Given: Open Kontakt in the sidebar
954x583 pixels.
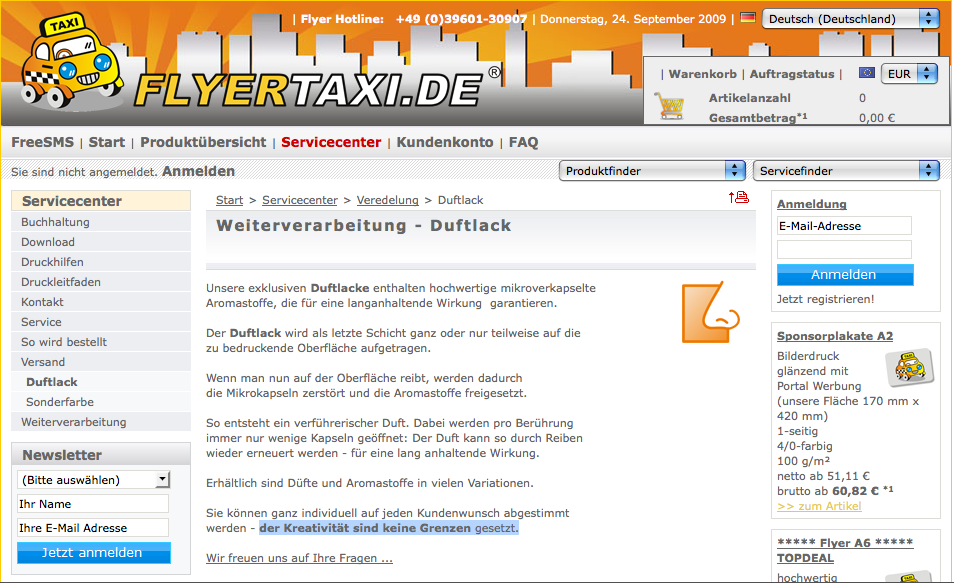Looking at the screenshot, I should (x=101, y=302).
